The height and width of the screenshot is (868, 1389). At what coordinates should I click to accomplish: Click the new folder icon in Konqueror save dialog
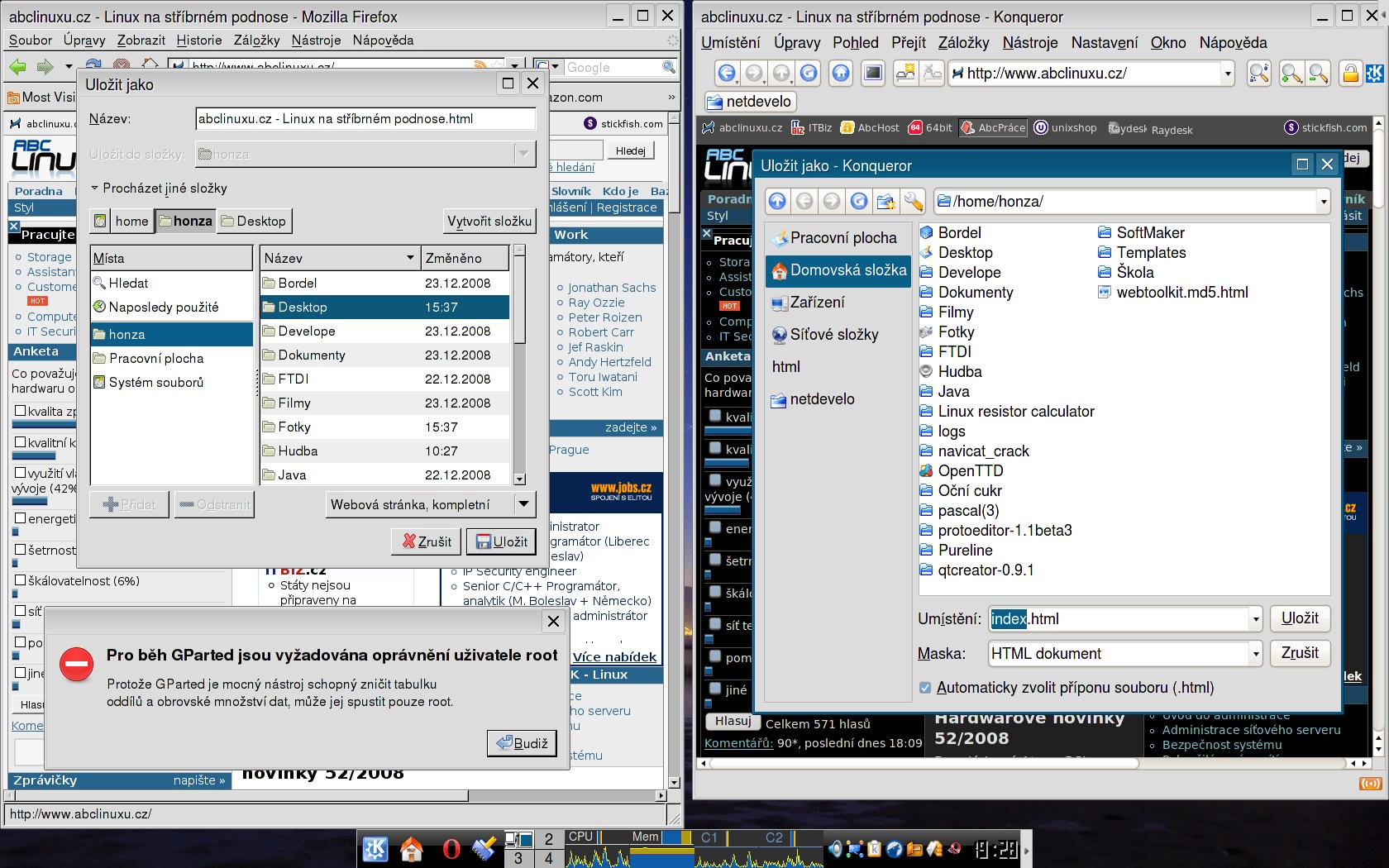coord(885,202)
